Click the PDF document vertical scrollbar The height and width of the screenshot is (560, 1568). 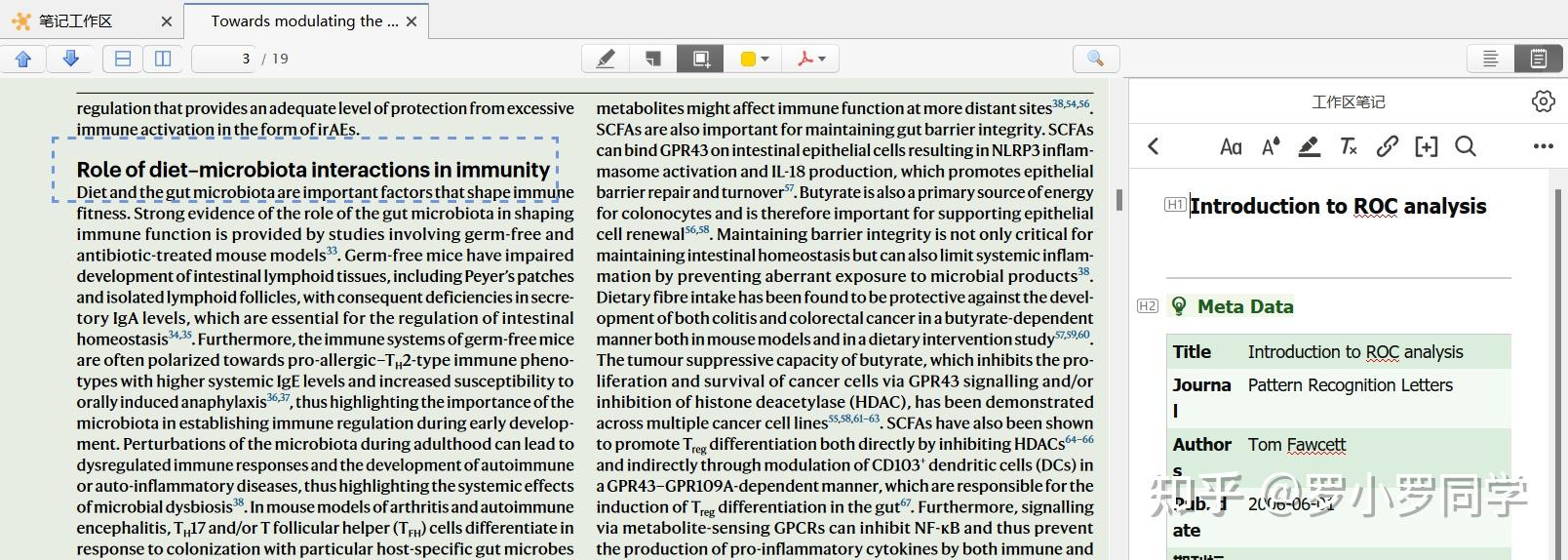click(x=1118, y=199)
